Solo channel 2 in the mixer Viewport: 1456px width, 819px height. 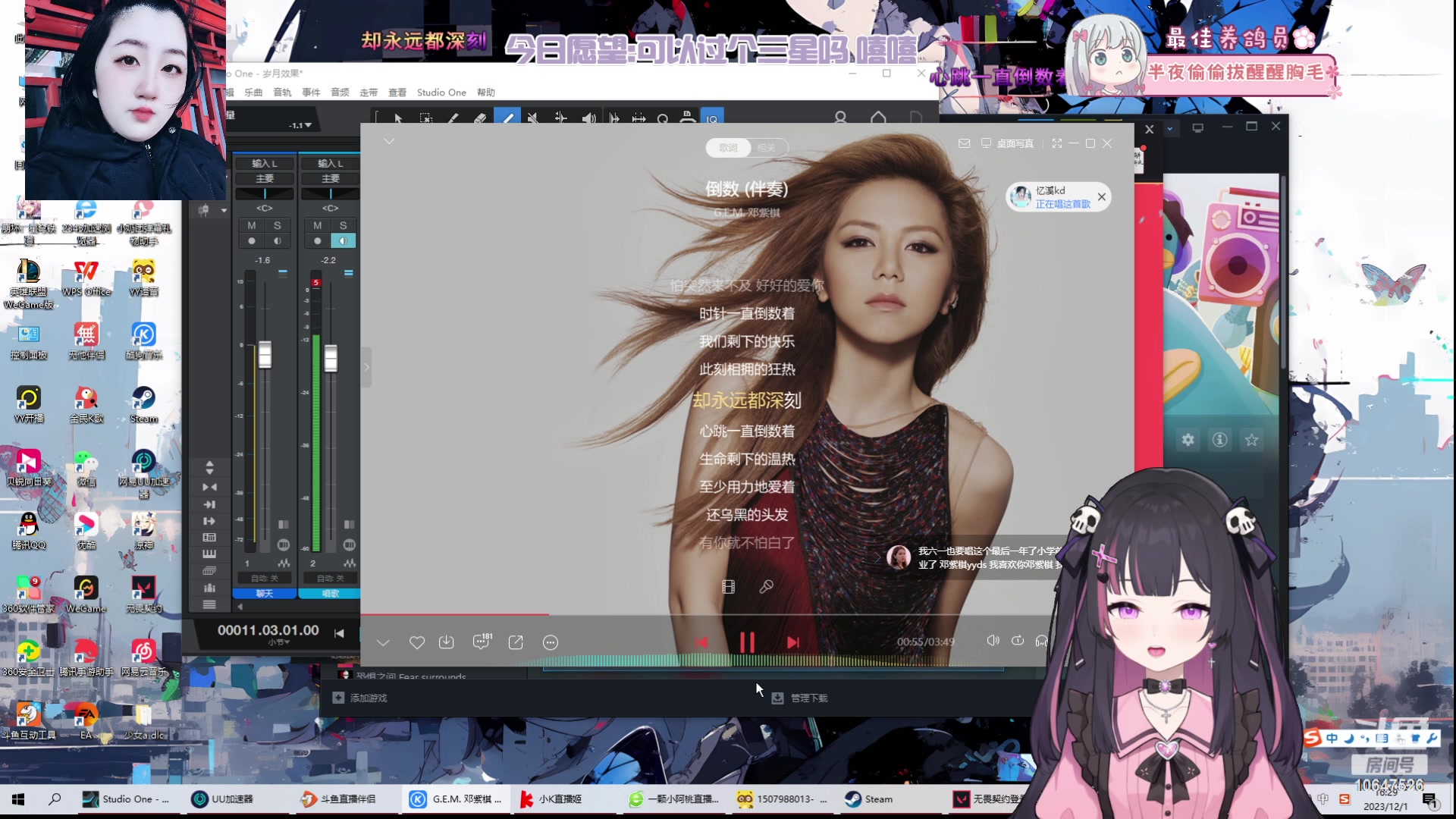pyautogui.click(x=344, y=225)
